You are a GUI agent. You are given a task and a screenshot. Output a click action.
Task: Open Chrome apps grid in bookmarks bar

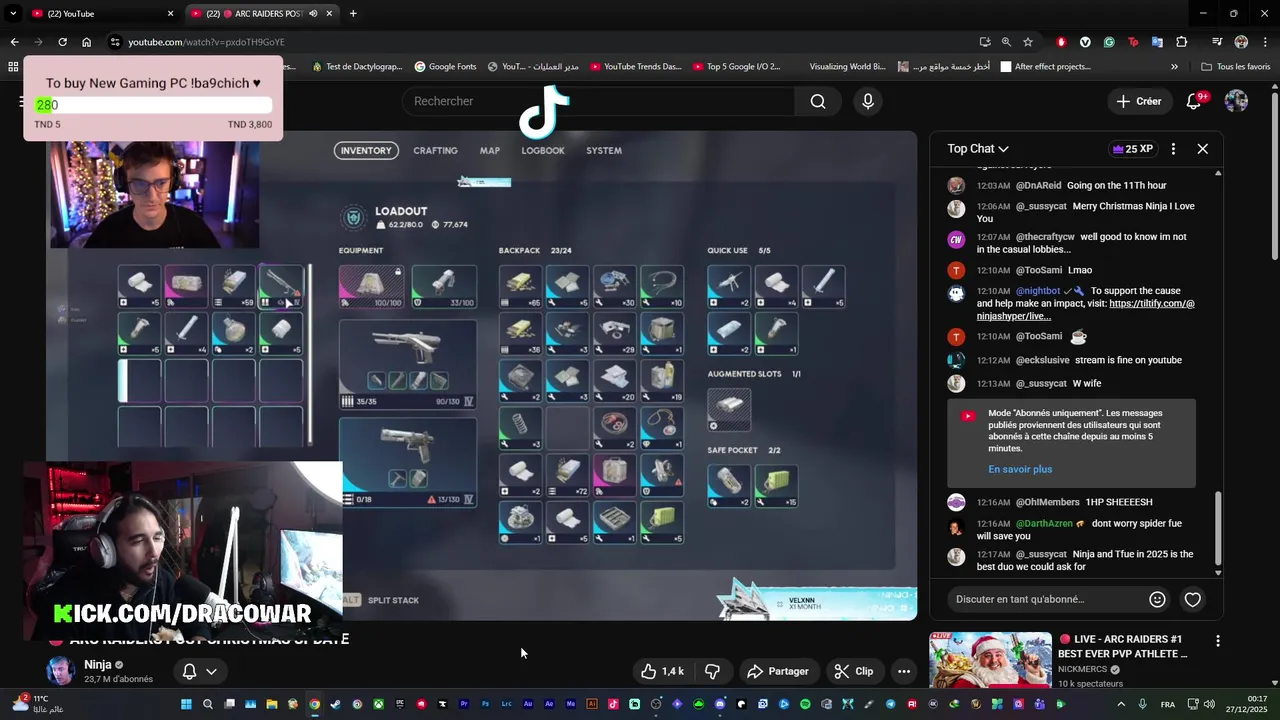(13, 67)
